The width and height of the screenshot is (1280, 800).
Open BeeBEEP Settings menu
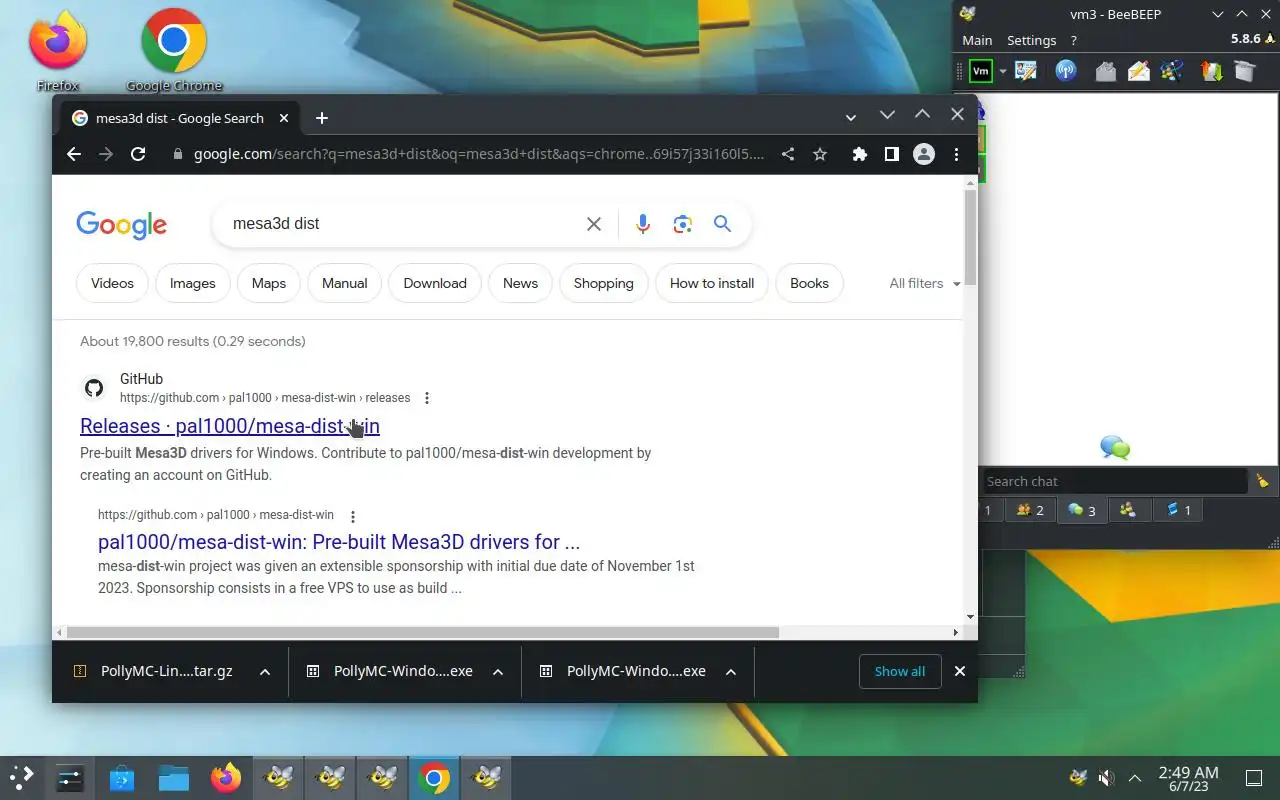pos(1031,40)
